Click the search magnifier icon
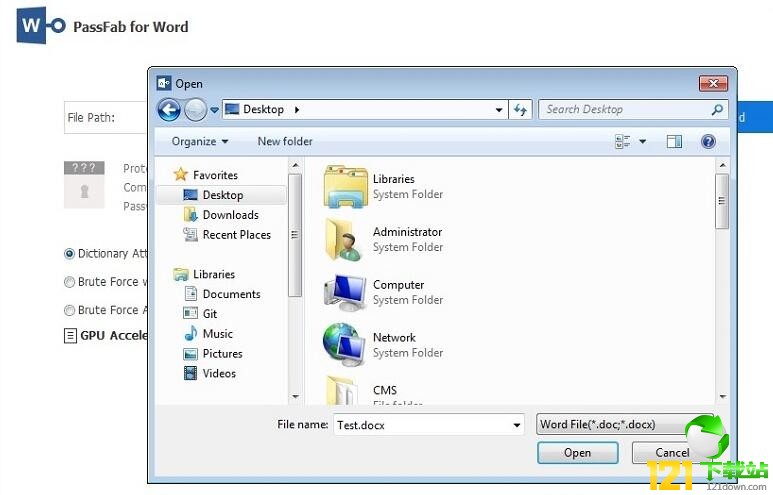The height and width of the screenshot is (495, 773). click(717, 109)
